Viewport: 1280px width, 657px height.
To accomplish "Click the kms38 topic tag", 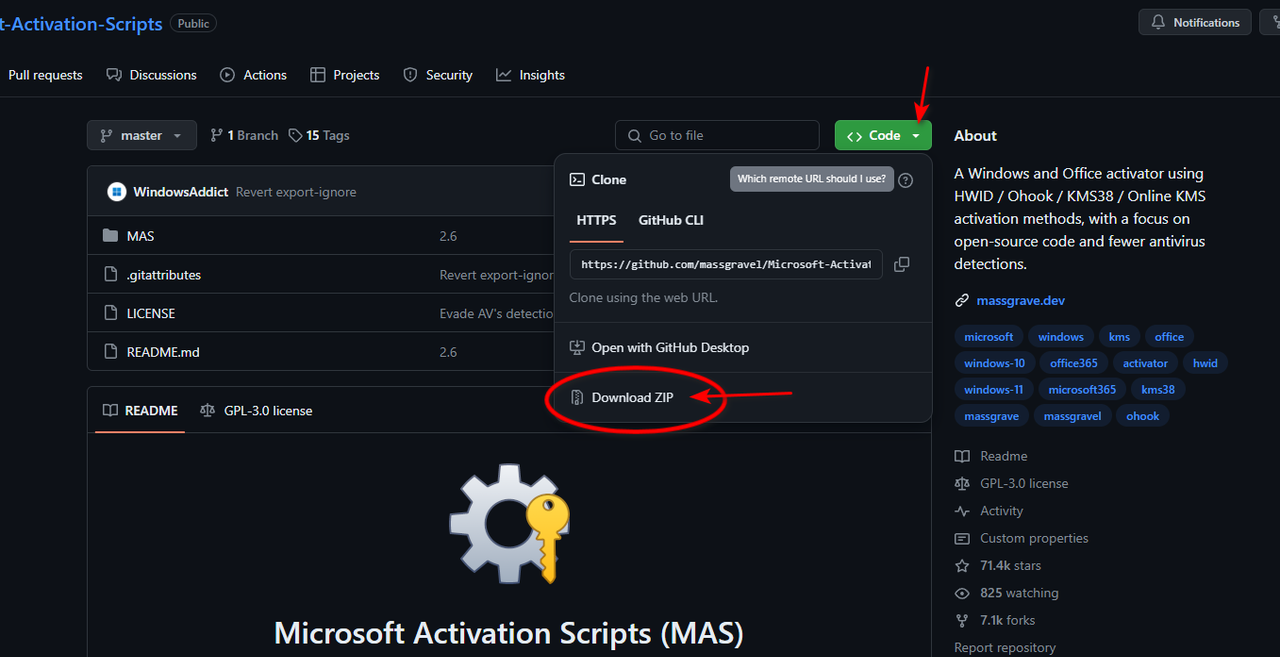I will point(1158,390).
